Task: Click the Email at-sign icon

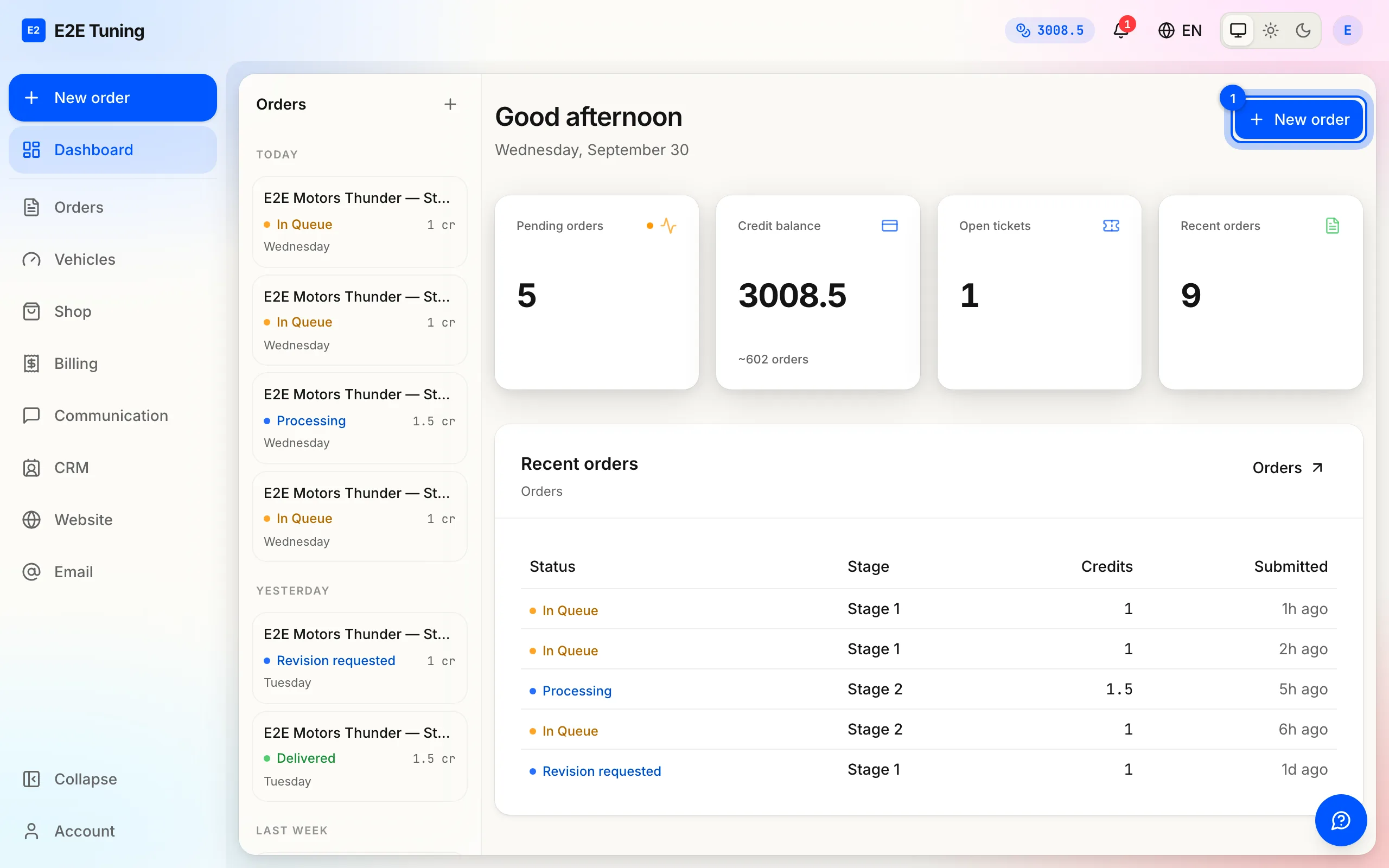Action: click(x=31, y=572)
